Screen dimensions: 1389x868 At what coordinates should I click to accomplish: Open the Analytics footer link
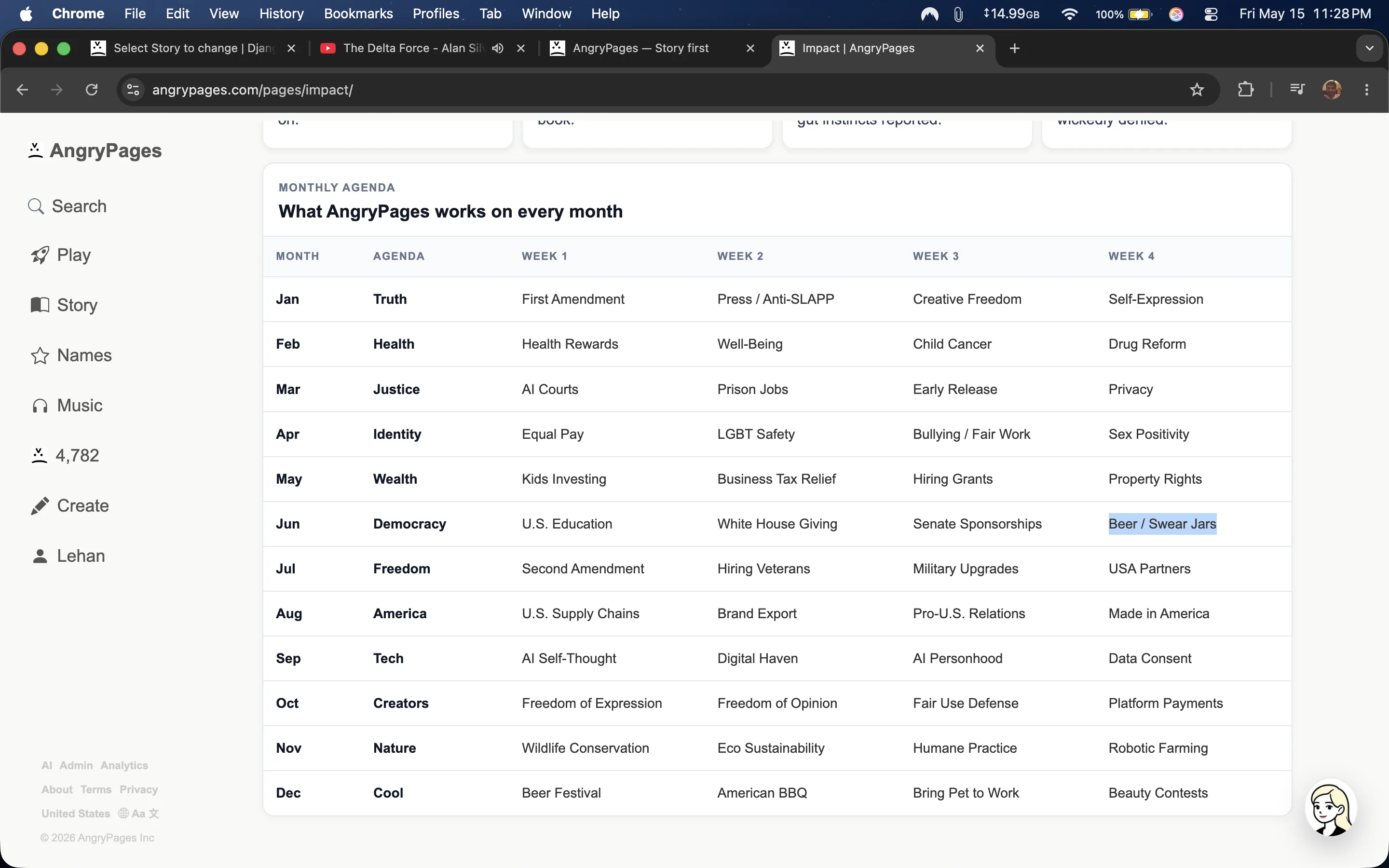click(124, 765)
